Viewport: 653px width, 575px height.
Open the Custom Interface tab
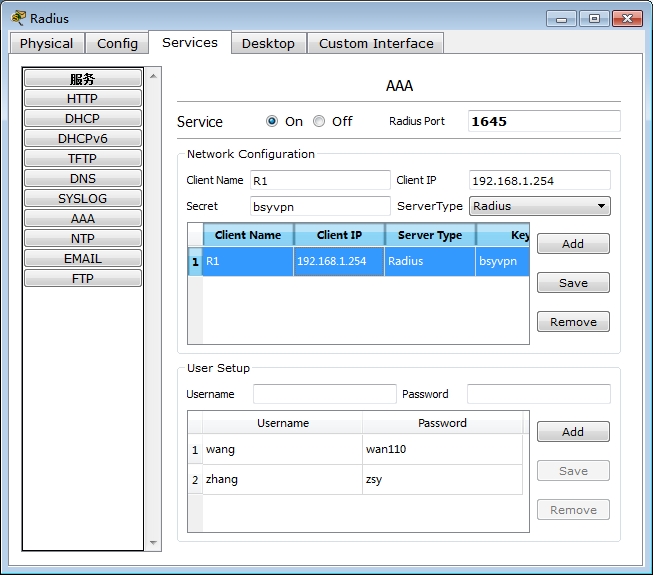click(376, 44)
